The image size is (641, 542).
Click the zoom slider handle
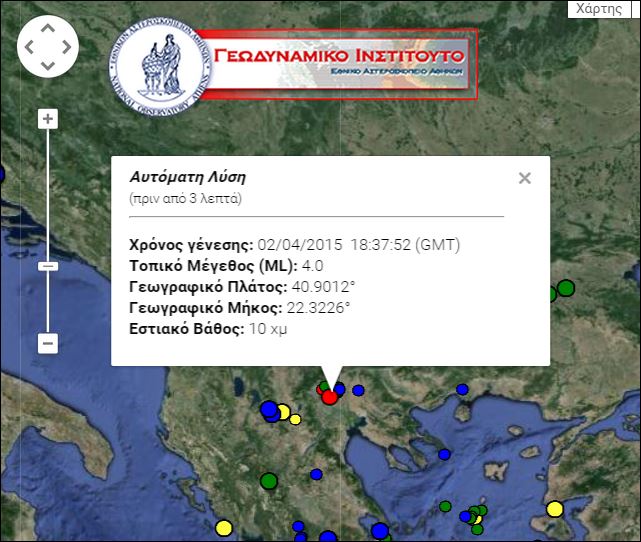pyautogui.click(x=48, y=267)
